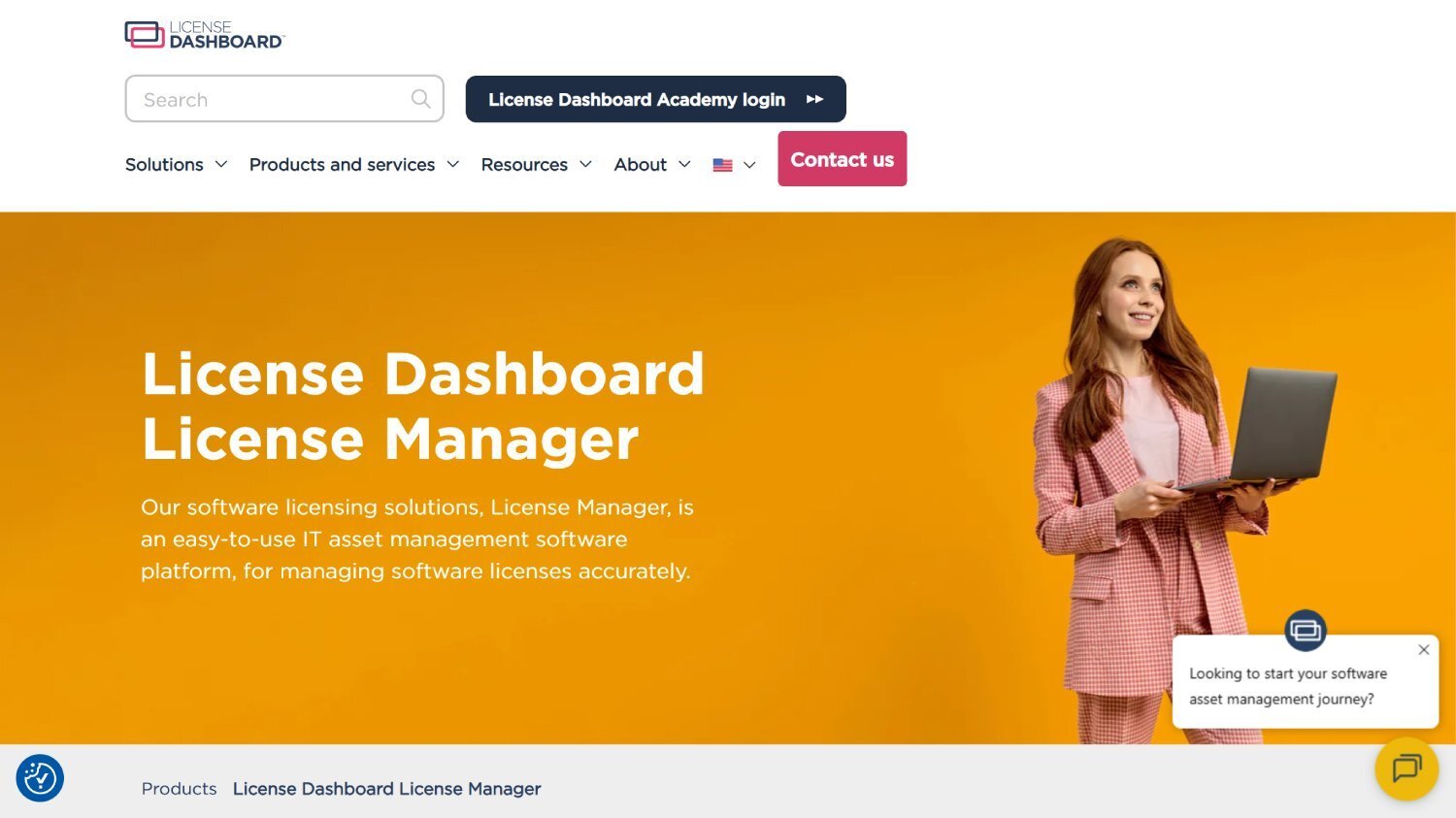Viewport: 1456px width, 818px height.
Task: Click the chat popup's avatar icon
Action: pyautogui.click(x=1306, y=630)
